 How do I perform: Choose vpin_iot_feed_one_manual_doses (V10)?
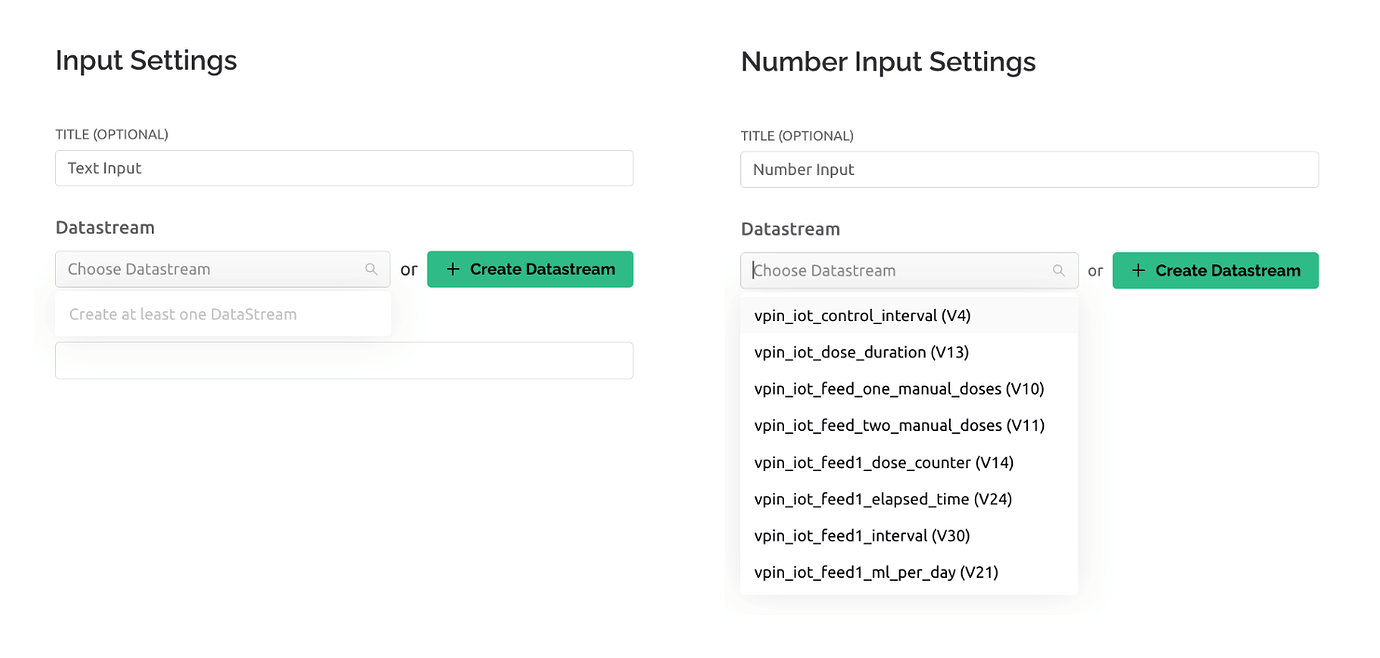[909, 389]
